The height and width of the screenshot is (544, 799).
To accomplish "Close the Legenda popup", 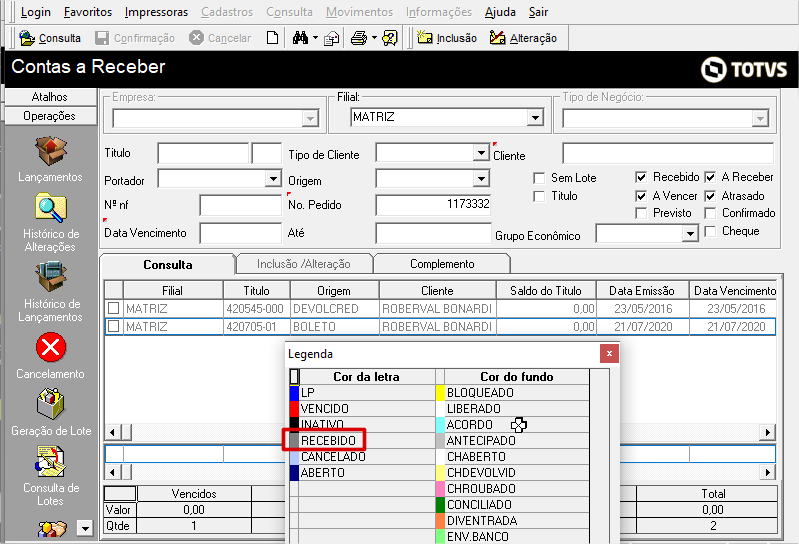I will pyautogui.click(x=609, y=353).
